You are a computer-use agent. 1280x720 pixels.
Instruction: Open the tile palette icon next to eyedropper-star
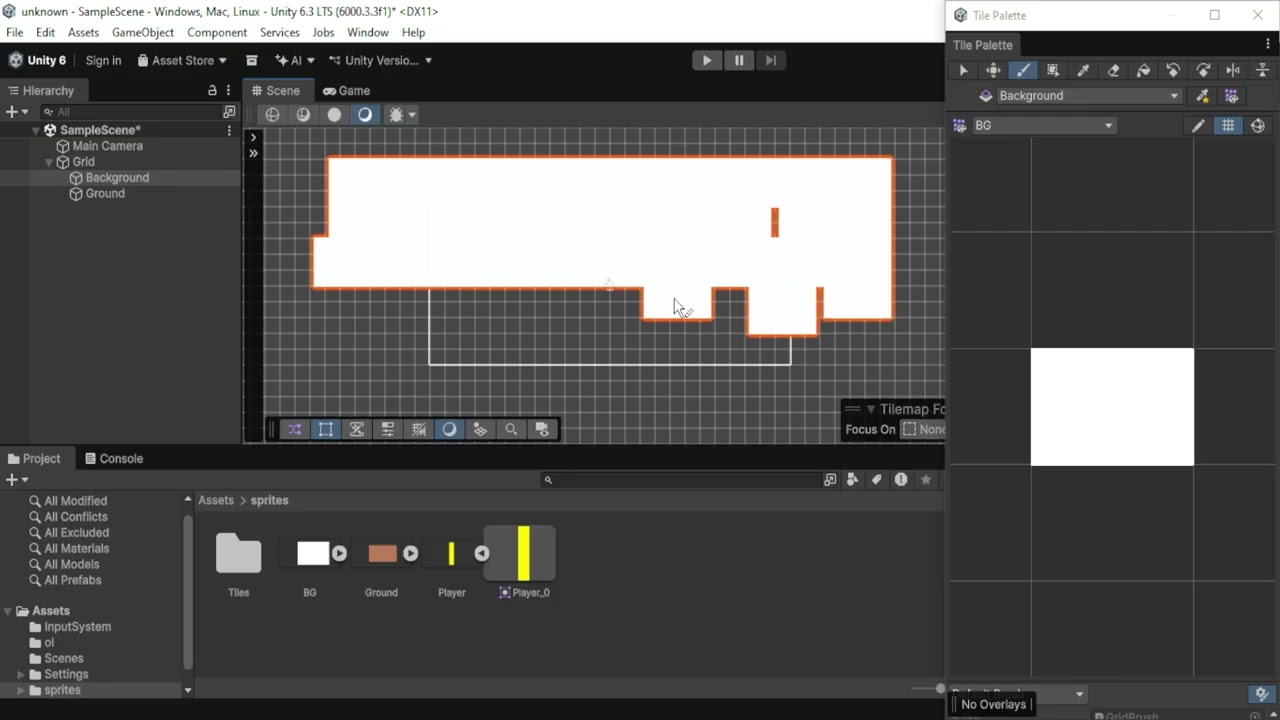[1231, 96]
